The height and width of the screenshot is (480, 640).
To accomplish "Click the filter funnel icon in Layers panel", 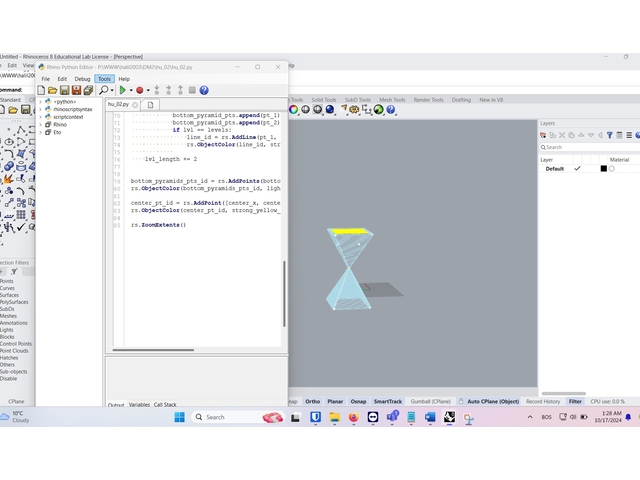I will tap(610, 134).
